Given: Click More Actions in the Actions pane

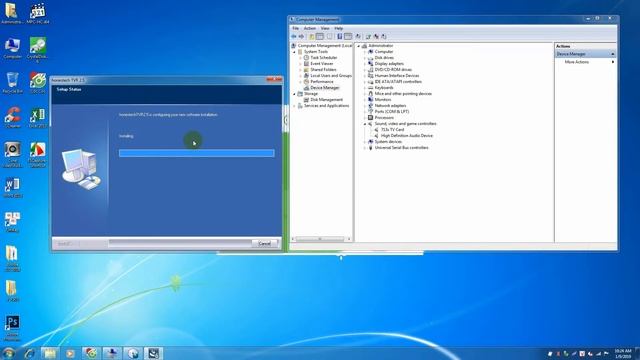Looking at the screenshot, I should (x=576, y=62).
